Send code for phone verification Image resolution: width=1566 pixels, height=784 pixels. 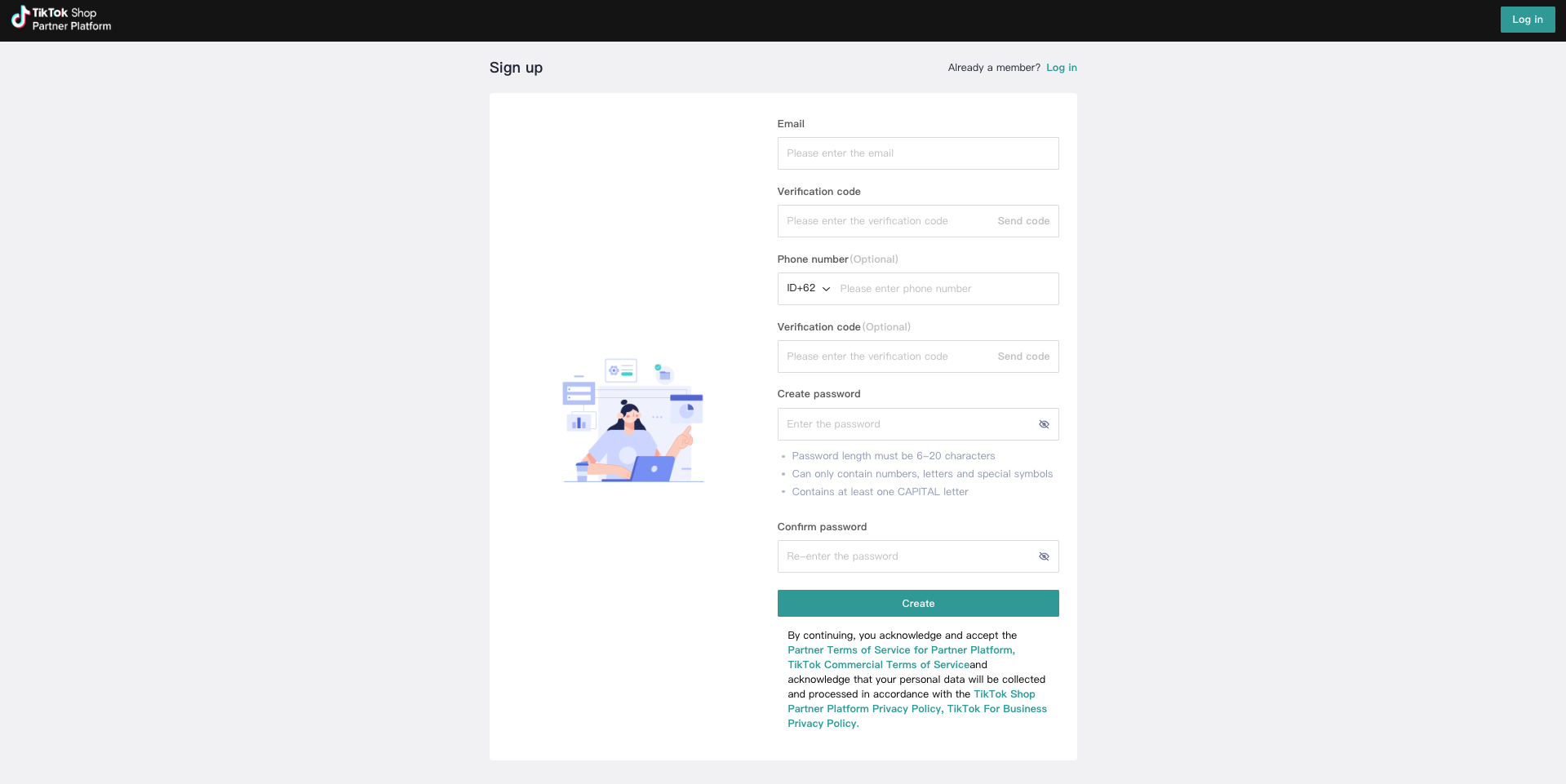pos(1023,357)
